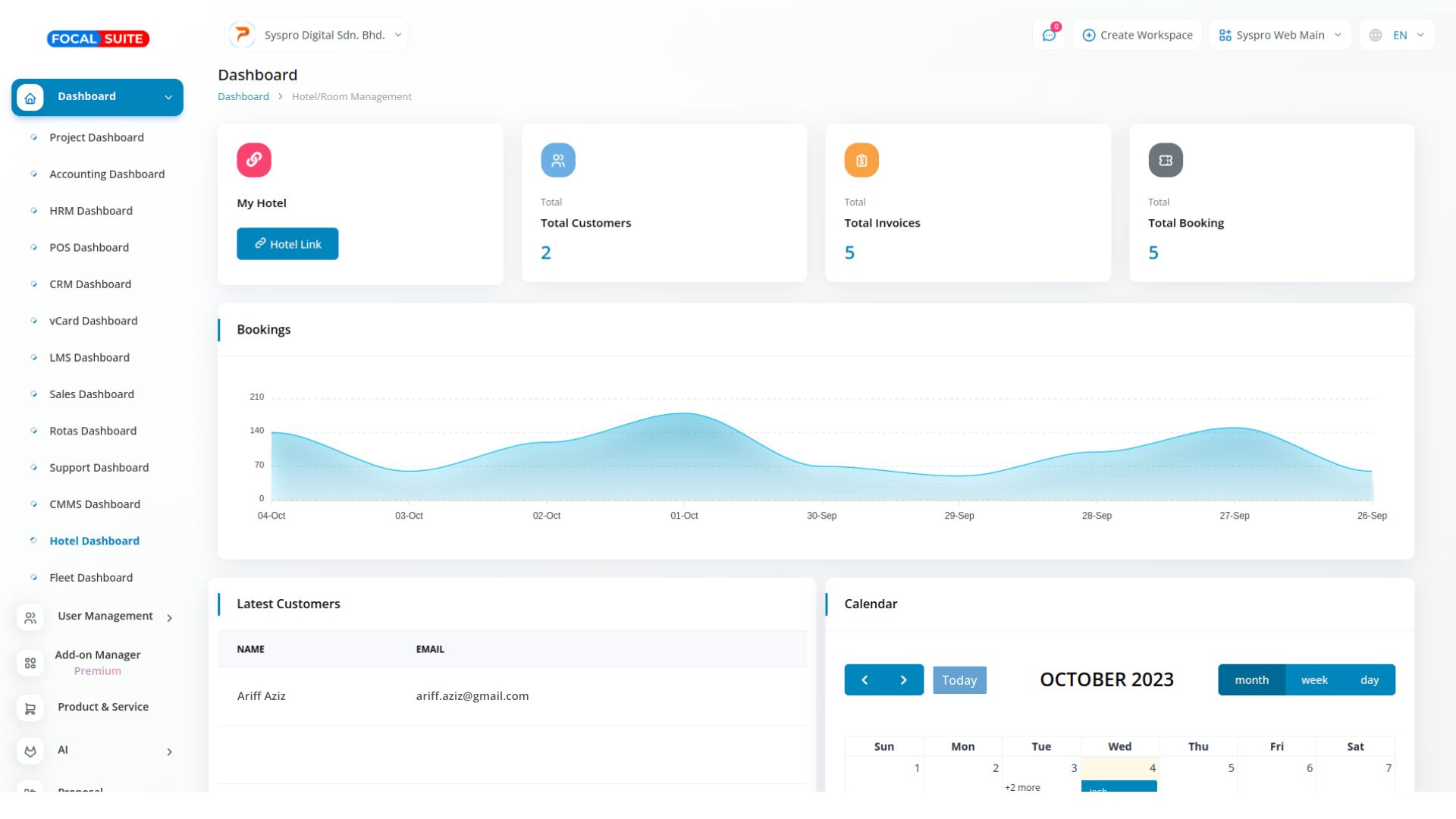Open Fleet Dashboard from sidebar

click(x=91, y=578)
